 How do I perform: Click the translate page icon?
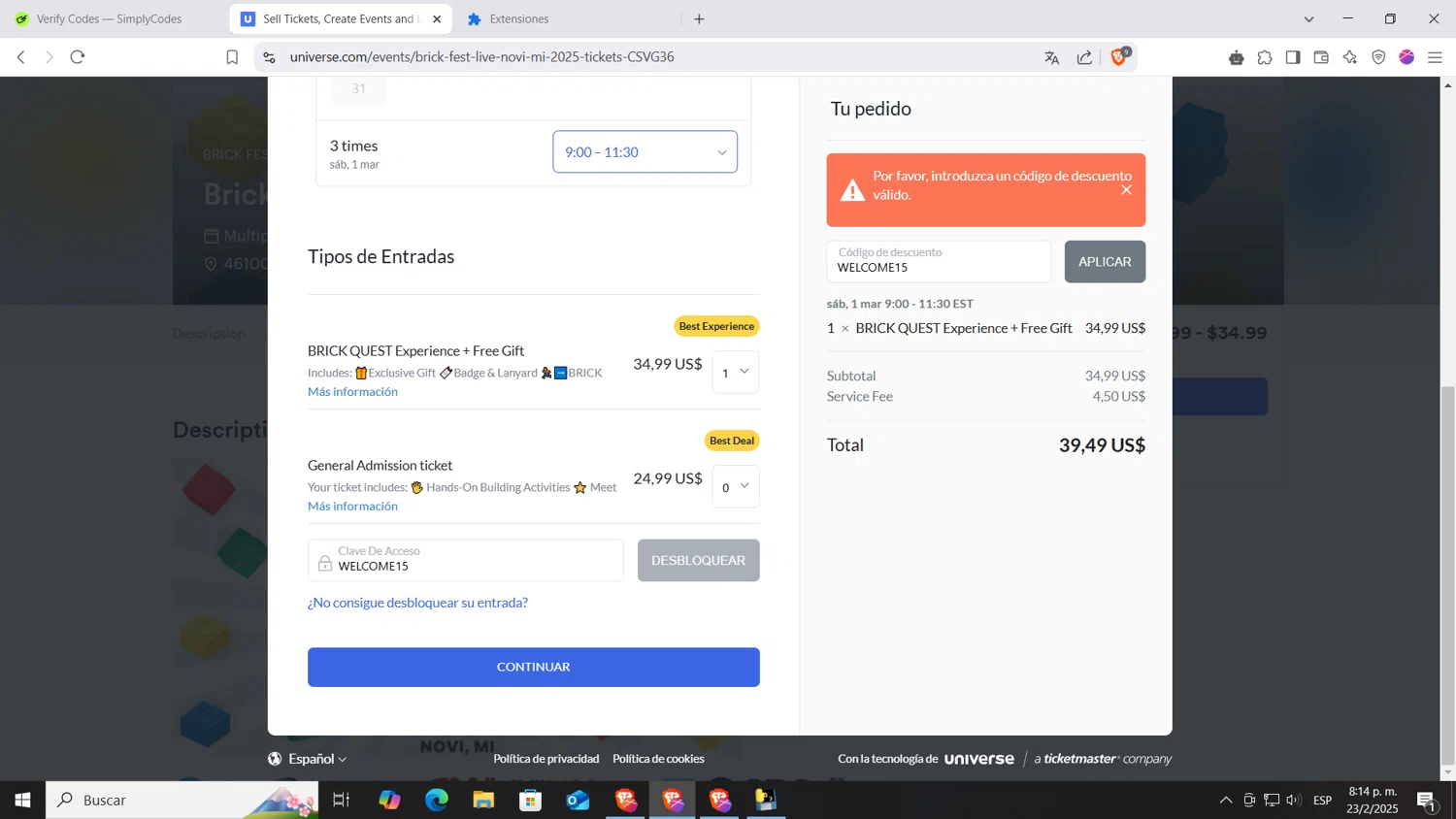coord(1051,57)
